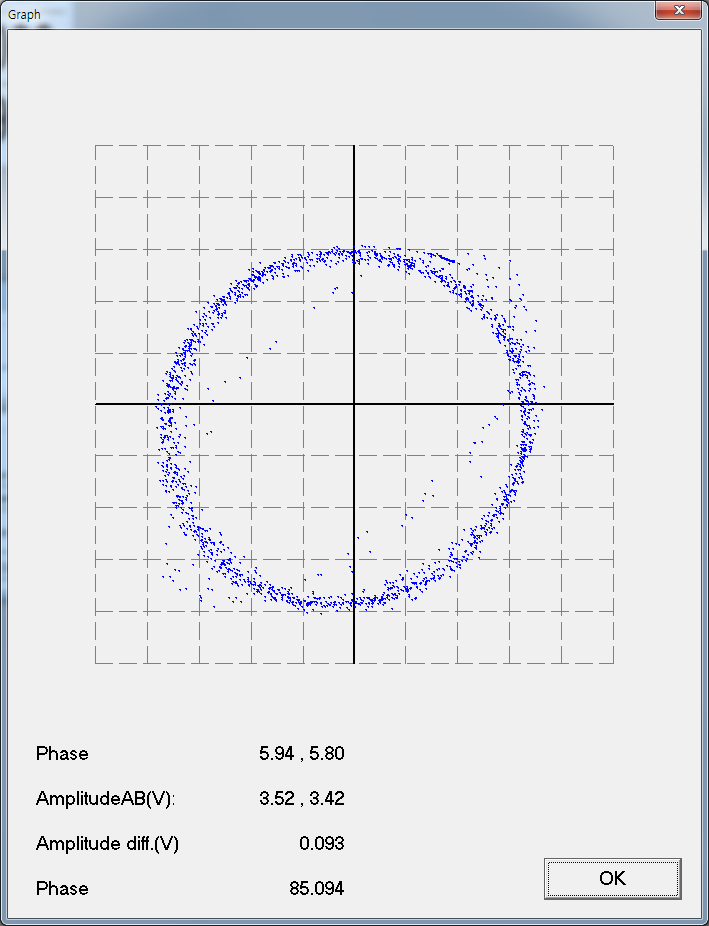This screenshot has height=926, width=709.
Task: Click the OK button
Action: pos(612,878)
